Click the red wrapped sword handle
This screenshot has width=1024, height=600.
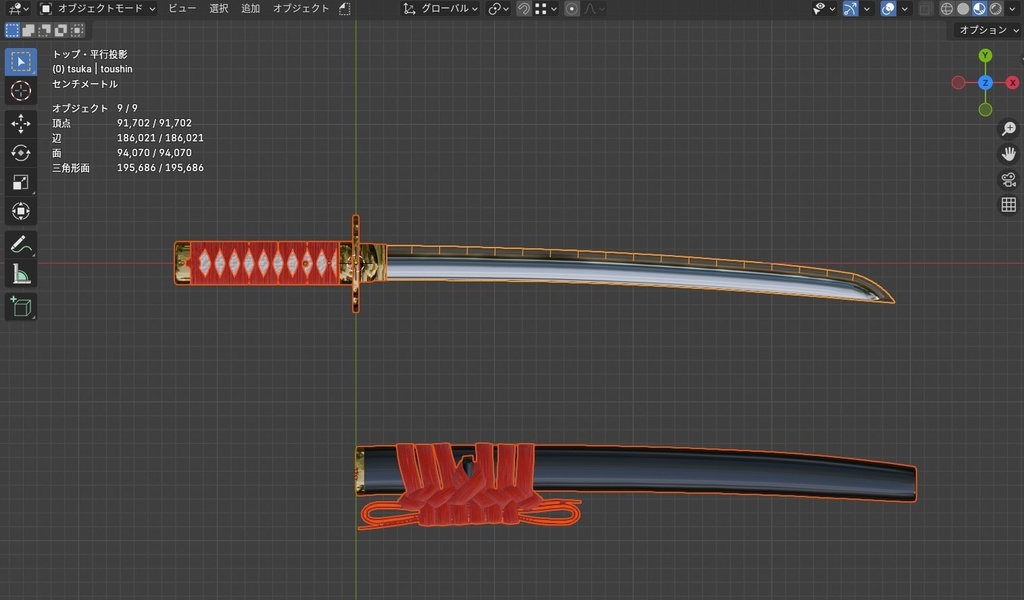pos(264,263)
